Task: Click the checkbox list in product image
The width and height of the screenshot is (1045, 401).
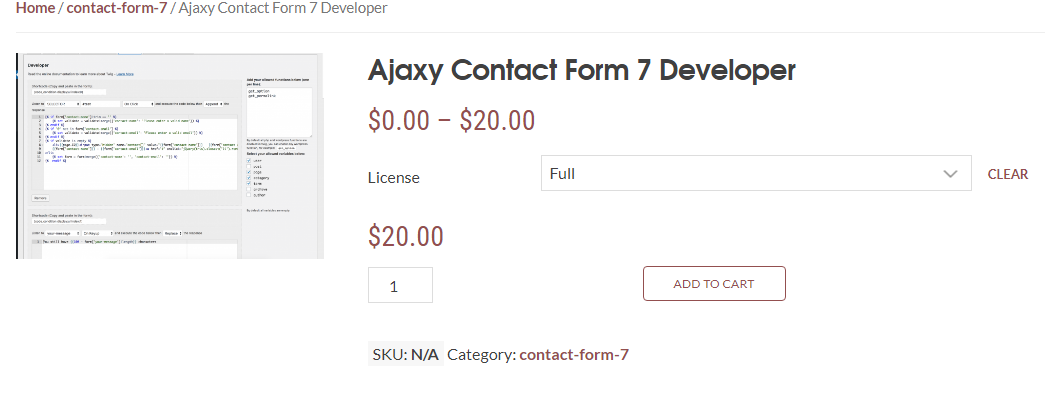Action: click(x=258, y=175)
